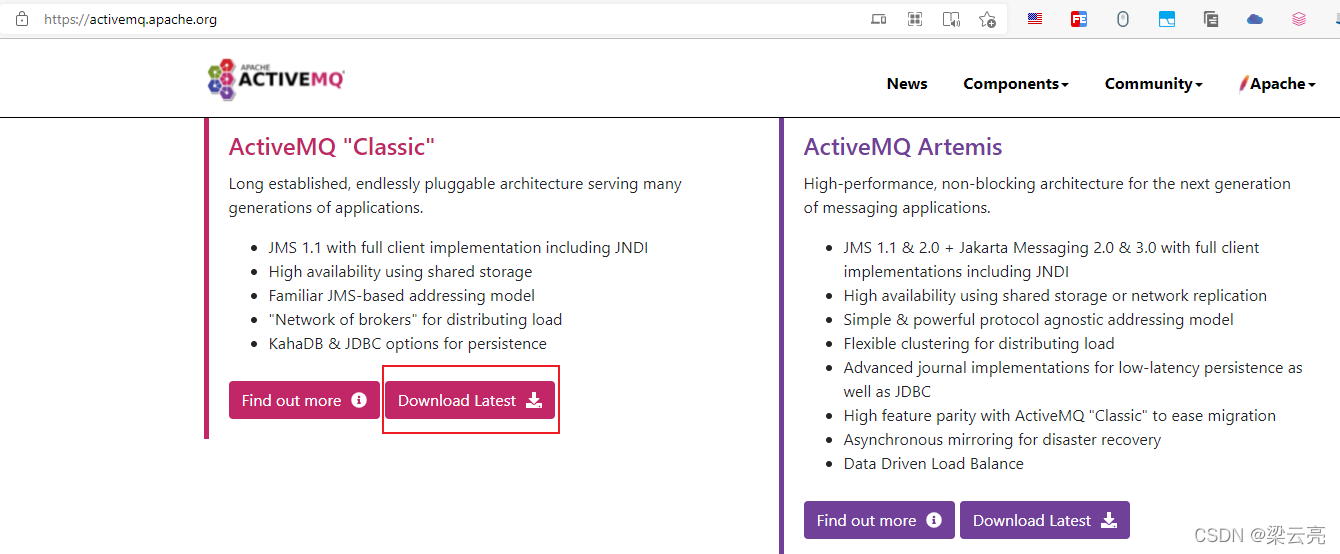Image resolution: width=1340 pixels, height=554 pixels.
Task: Click the ActiveMQ Artemis heading
Action: tap(903, 147)
